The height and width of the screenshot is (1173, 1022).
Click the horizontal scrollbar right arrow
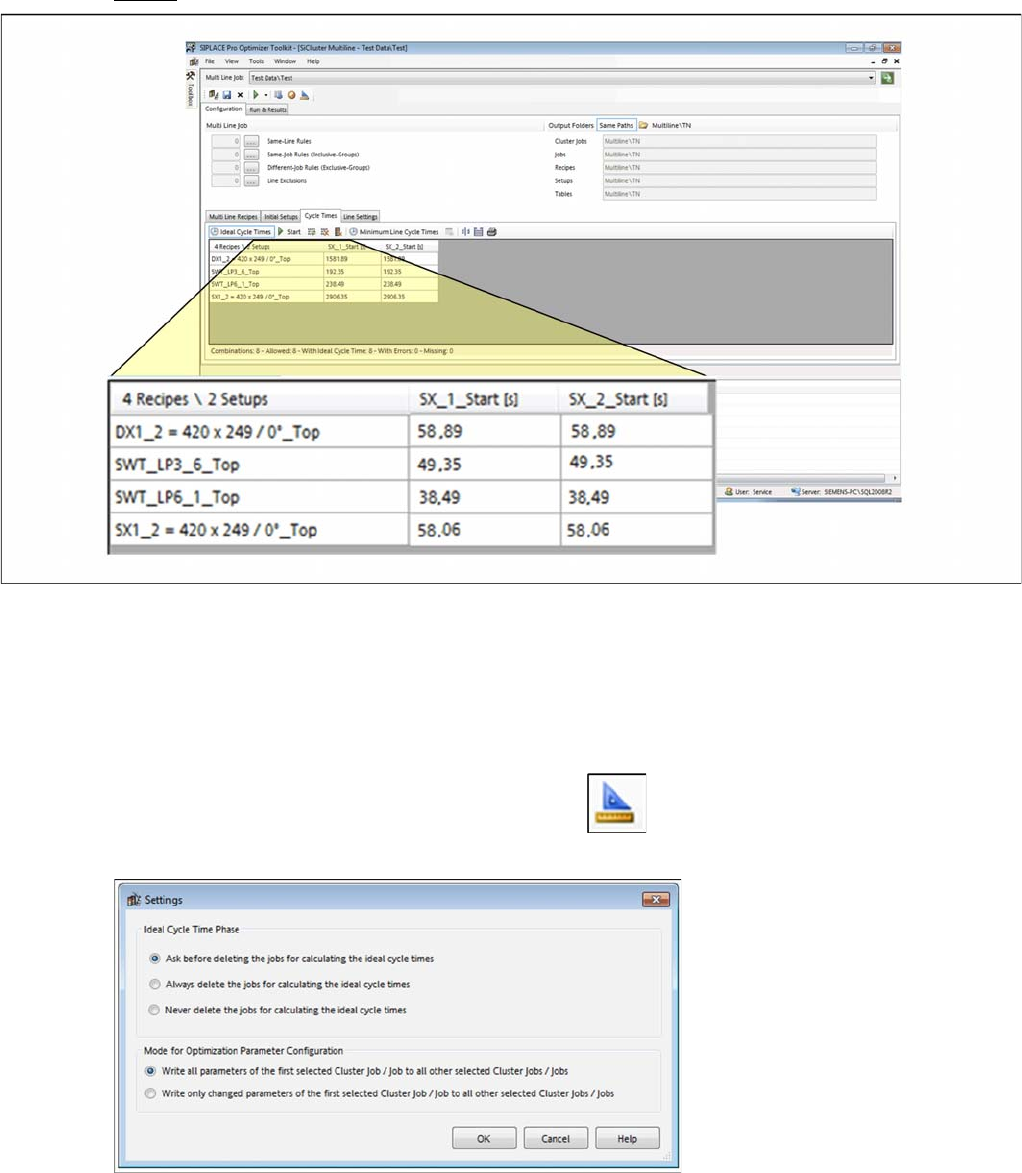coord(895,478)
